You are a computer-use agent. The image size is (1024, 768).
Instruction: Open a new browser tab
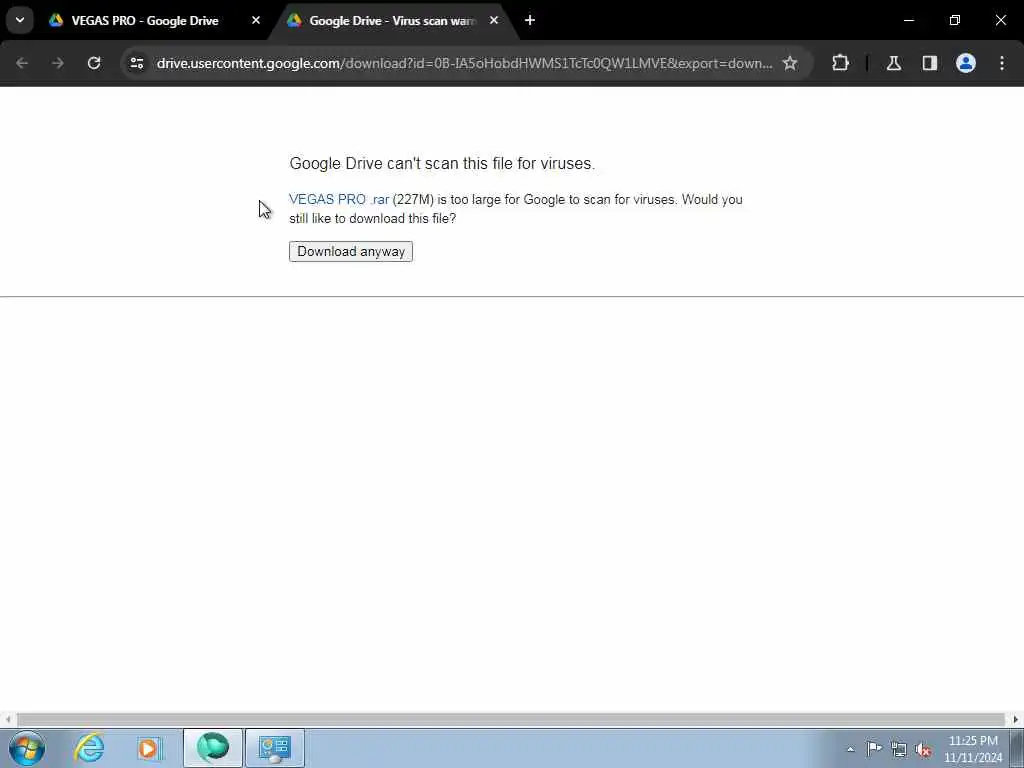pos(530,20)
